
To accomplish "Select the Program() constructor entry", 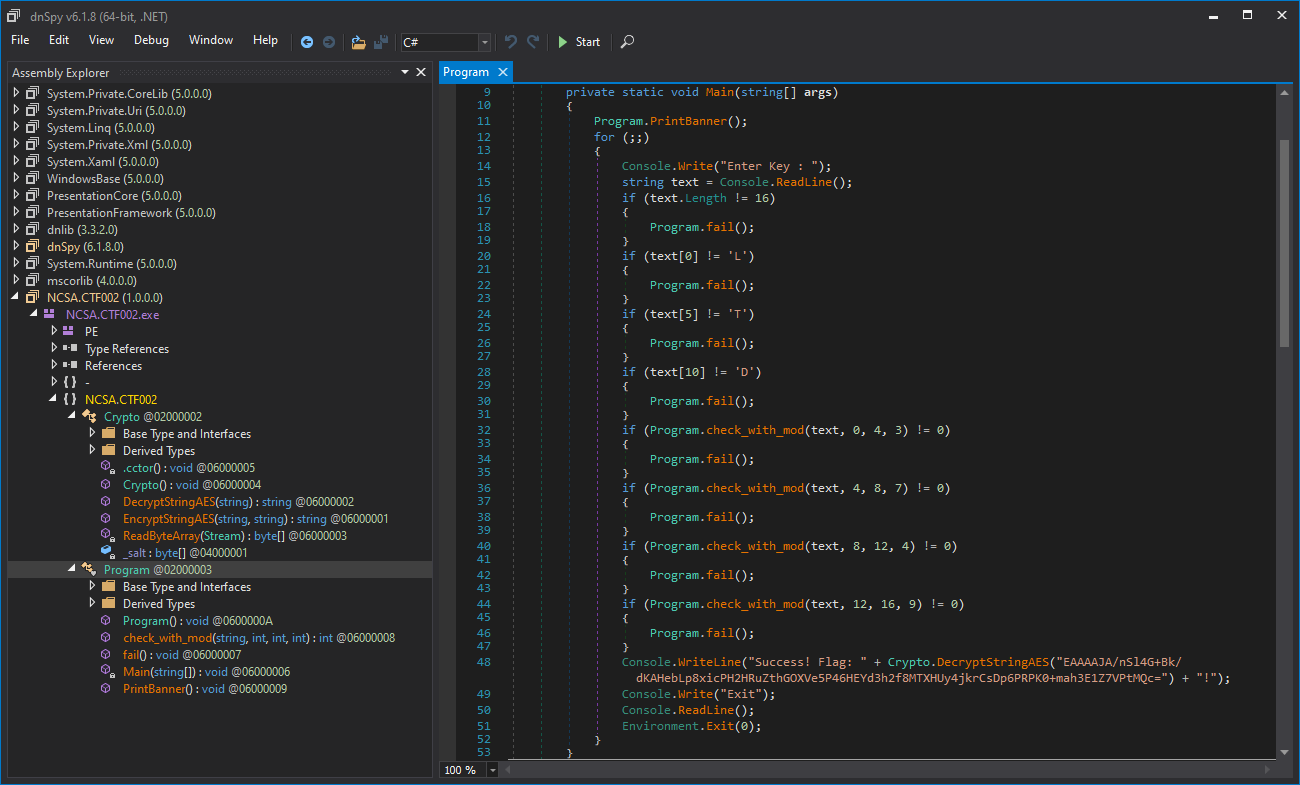I will click(x=198, y=620).
